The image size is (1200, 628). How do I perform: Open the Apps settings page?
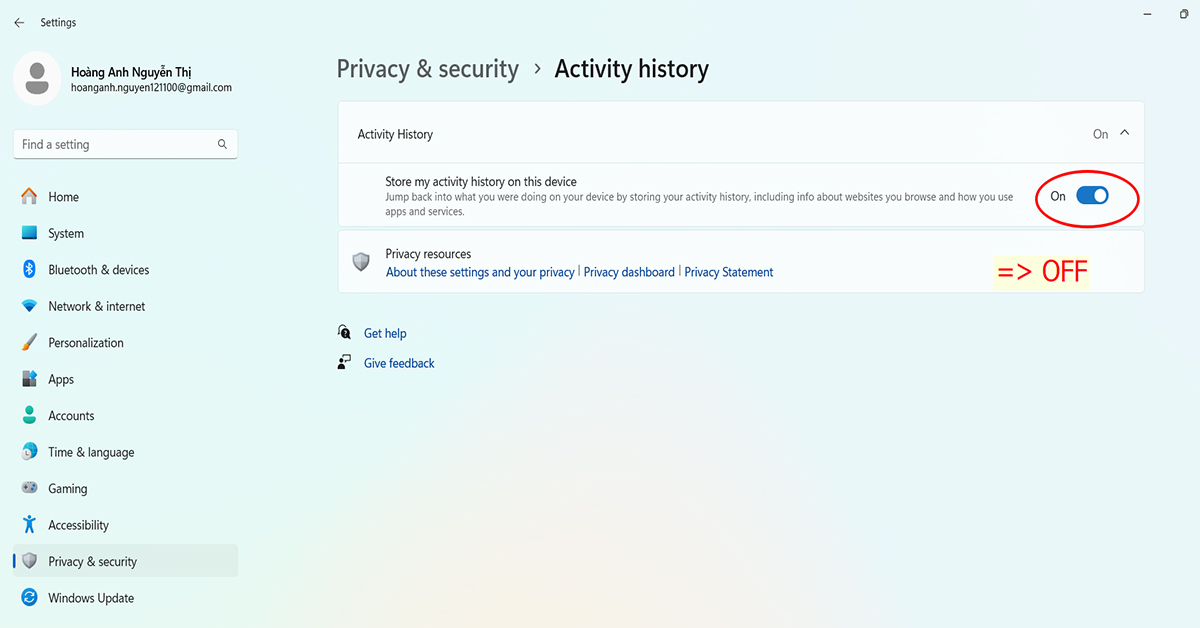61,380
